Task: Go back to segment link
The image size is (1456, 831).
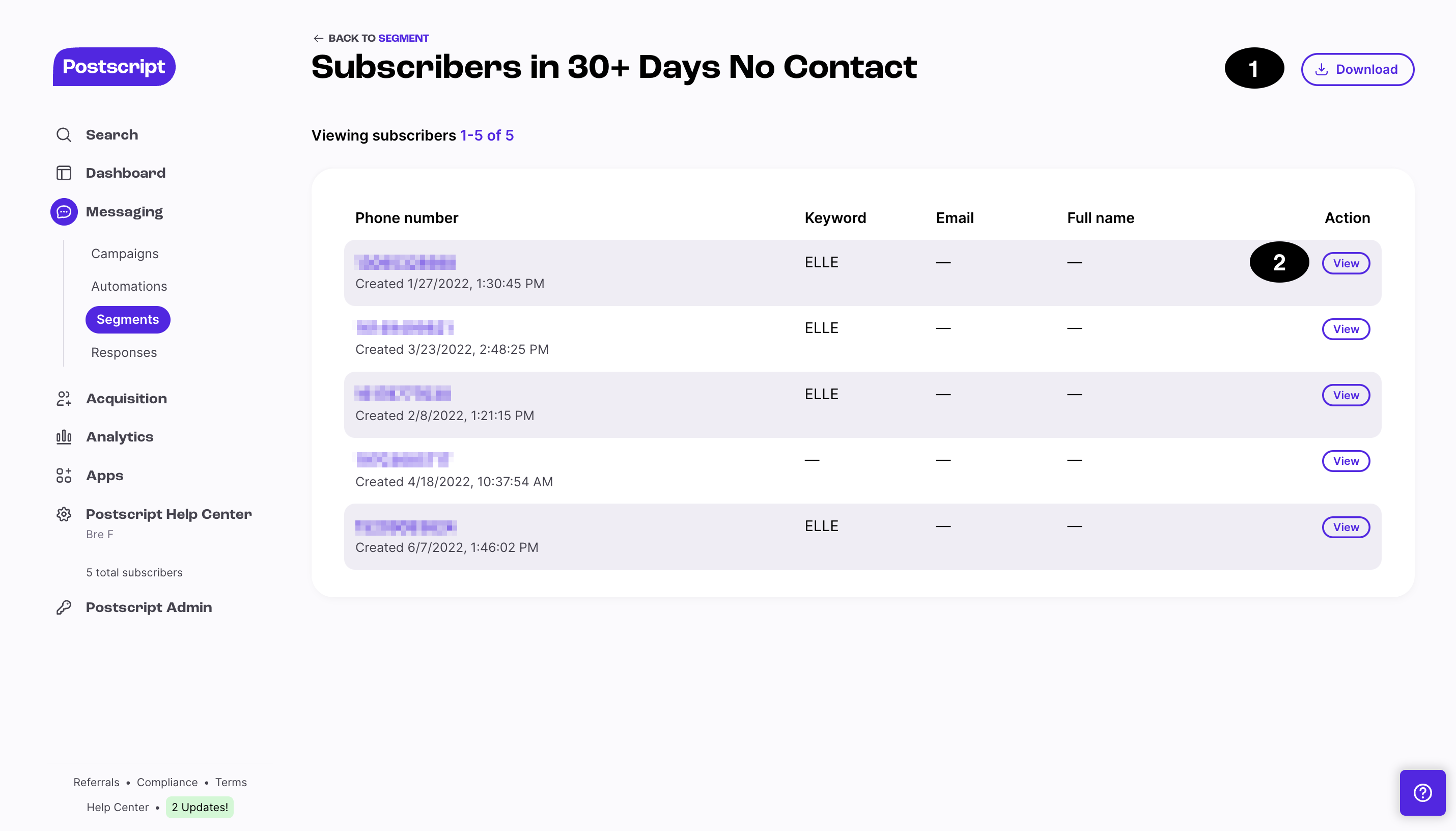Action: point(371,38)
